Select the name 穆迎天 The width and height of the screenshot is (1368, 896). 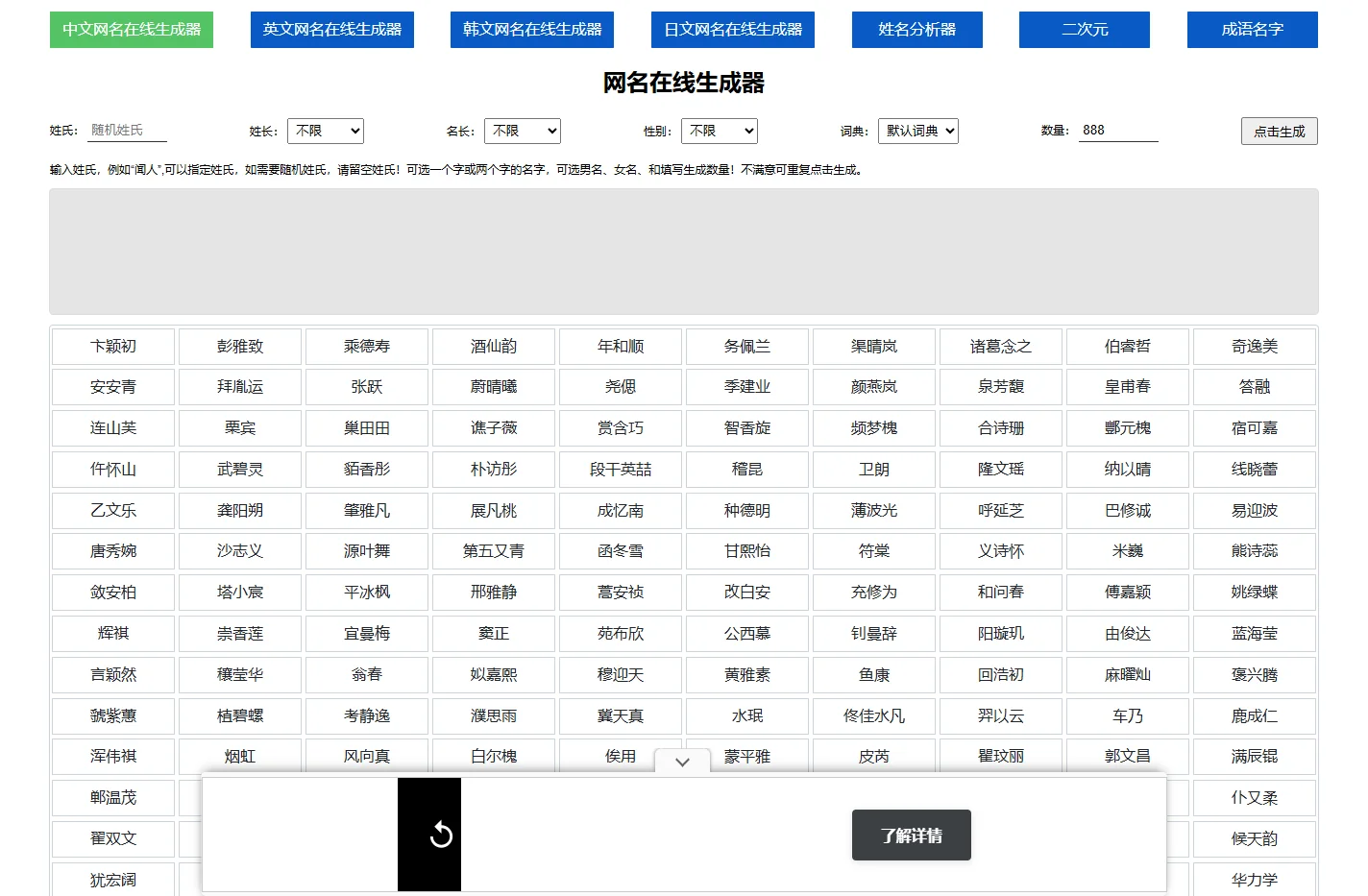point(621,675)
